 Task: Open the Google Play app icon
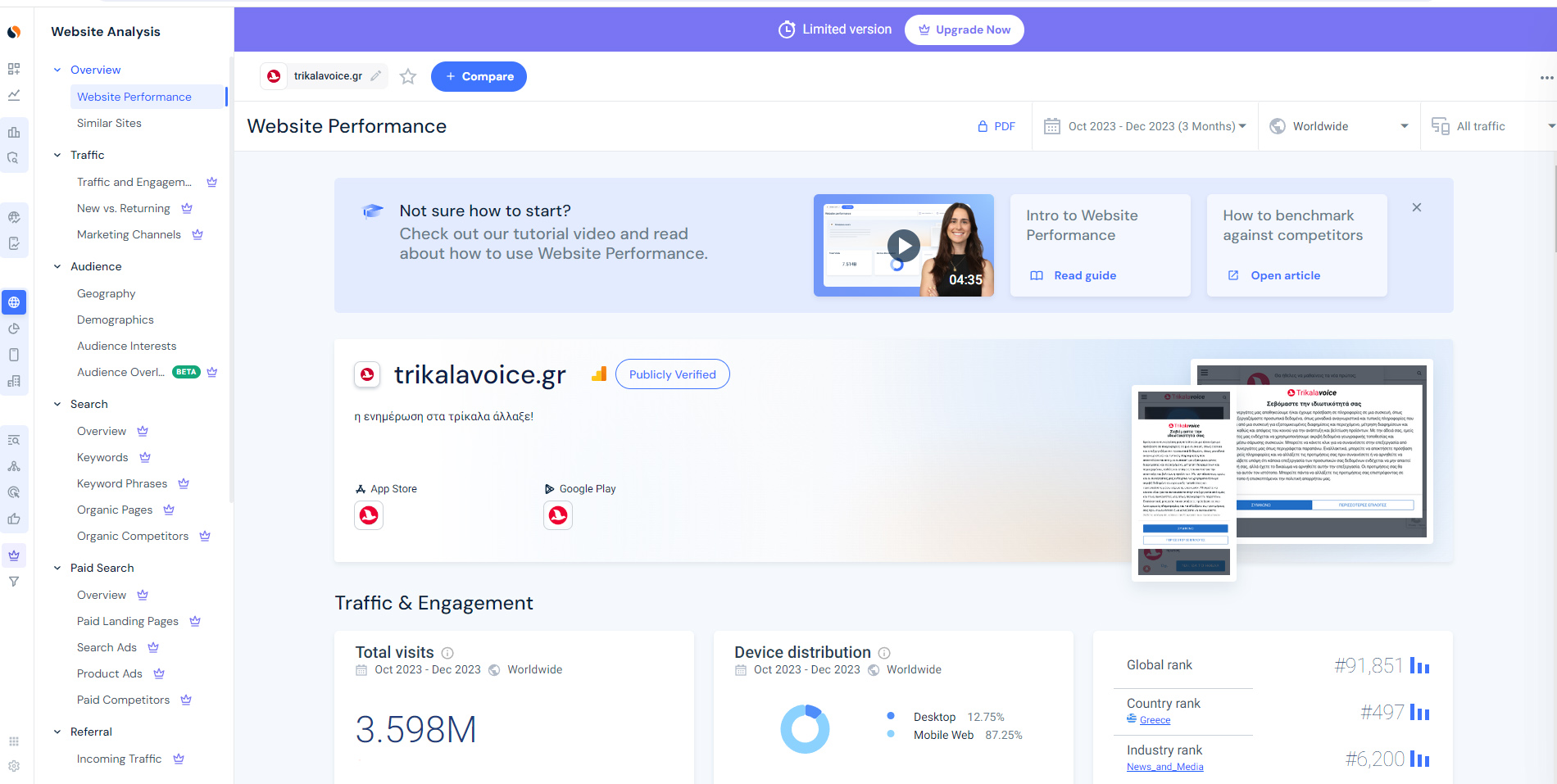click(x=558, y=515)
